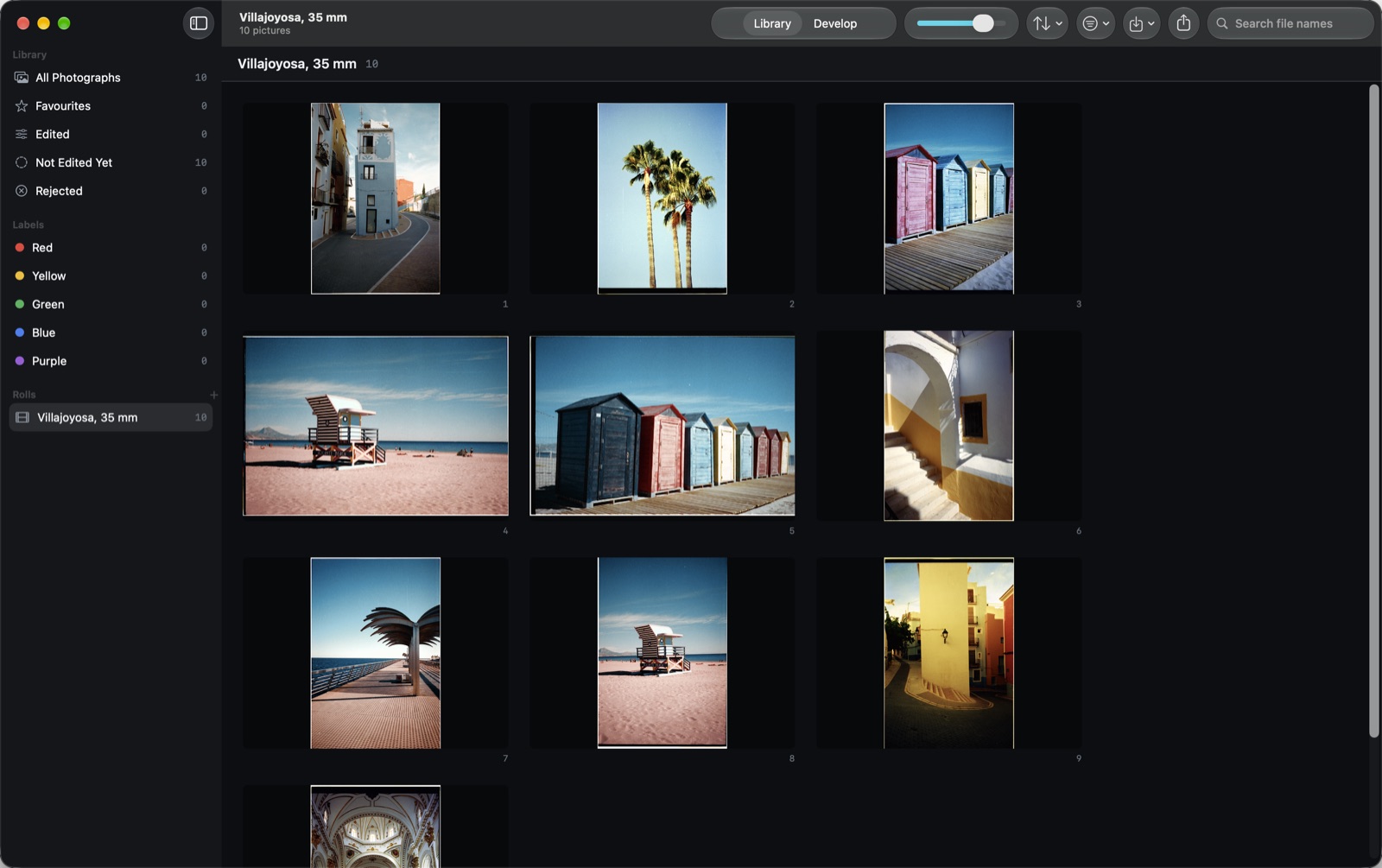Click the vertical scrollbar of the photo grid

(1373, 411)
